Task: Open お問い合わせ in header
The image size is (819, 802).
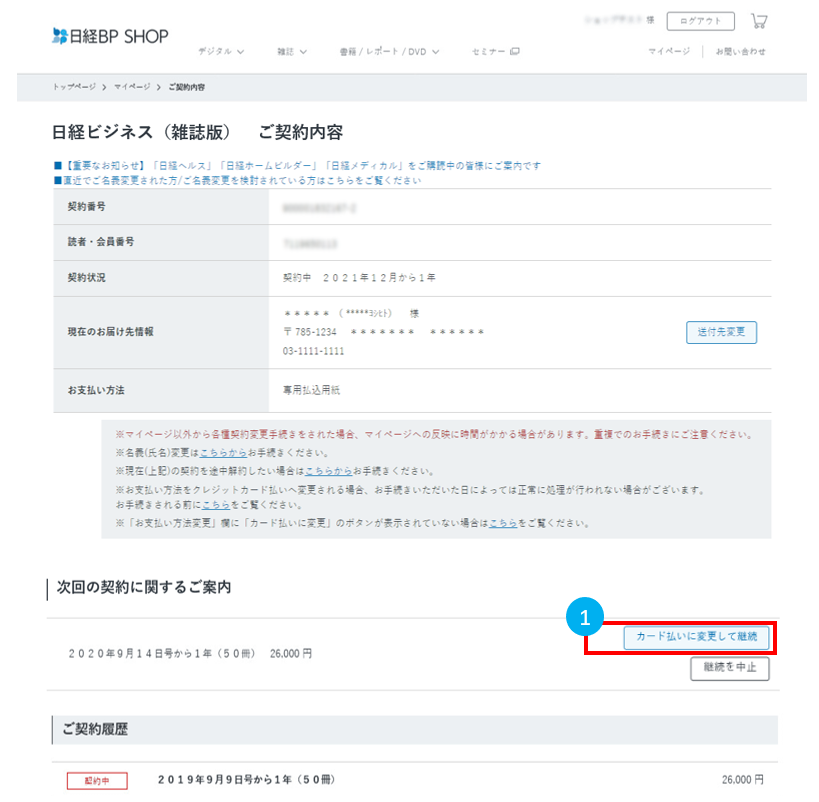Action: (x=740, y=51)
